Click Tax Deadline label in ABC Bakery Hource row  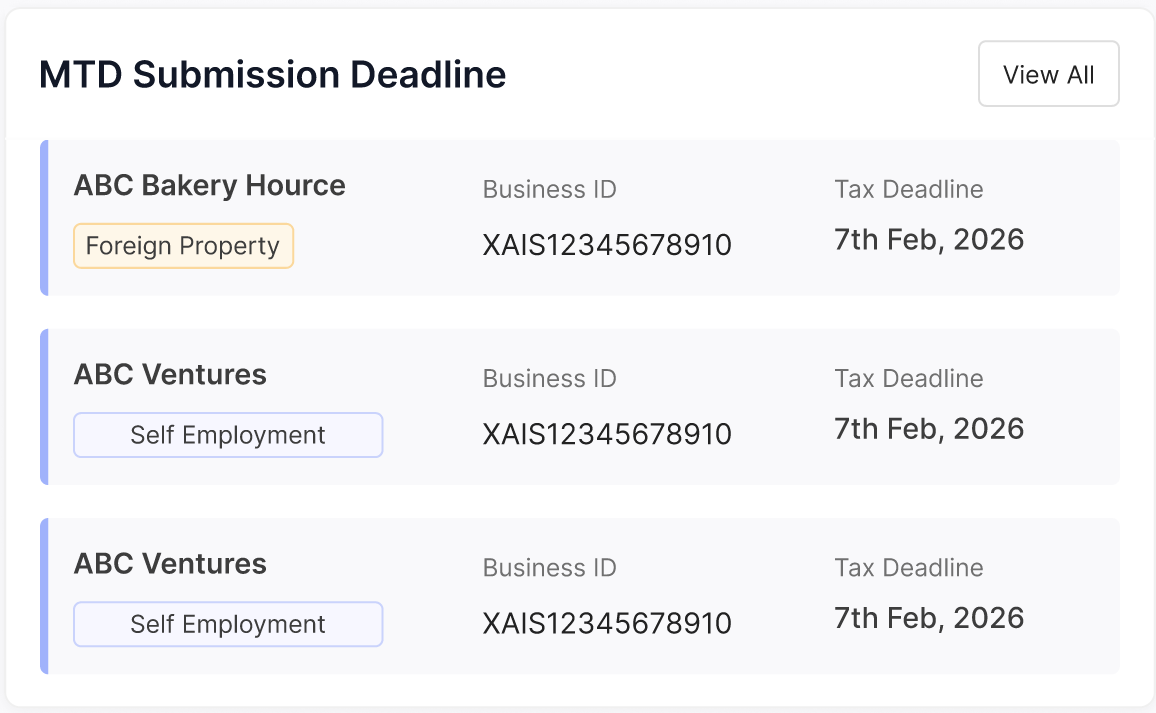[x=908, y=189]
